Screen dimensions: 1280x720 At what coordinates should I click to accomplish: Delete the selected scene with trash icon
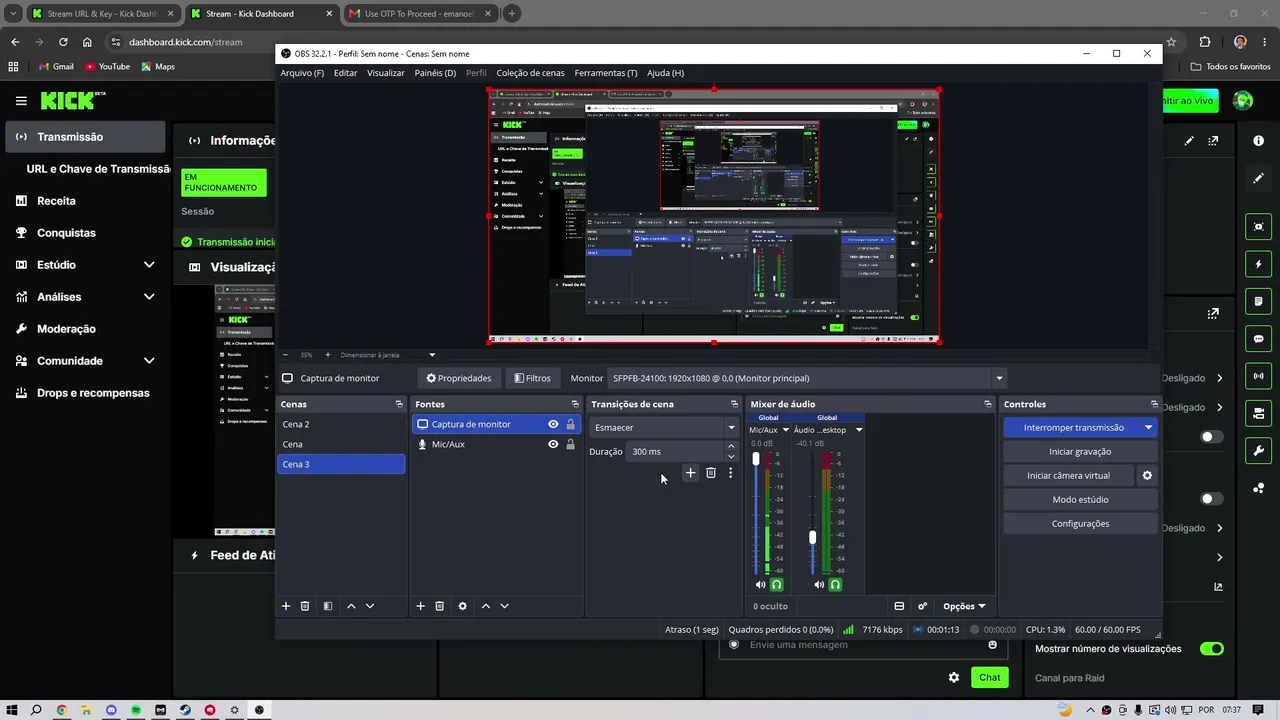305,606
